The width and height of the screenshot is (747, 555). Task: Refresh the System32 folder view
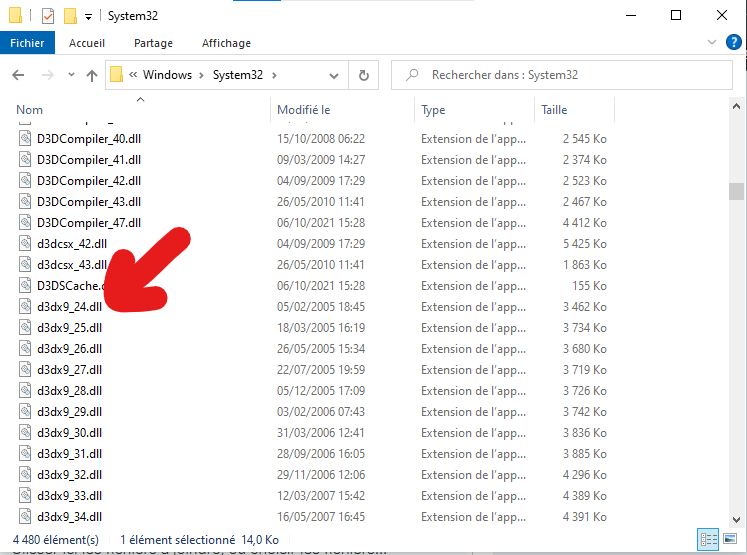tap(363, 75)
